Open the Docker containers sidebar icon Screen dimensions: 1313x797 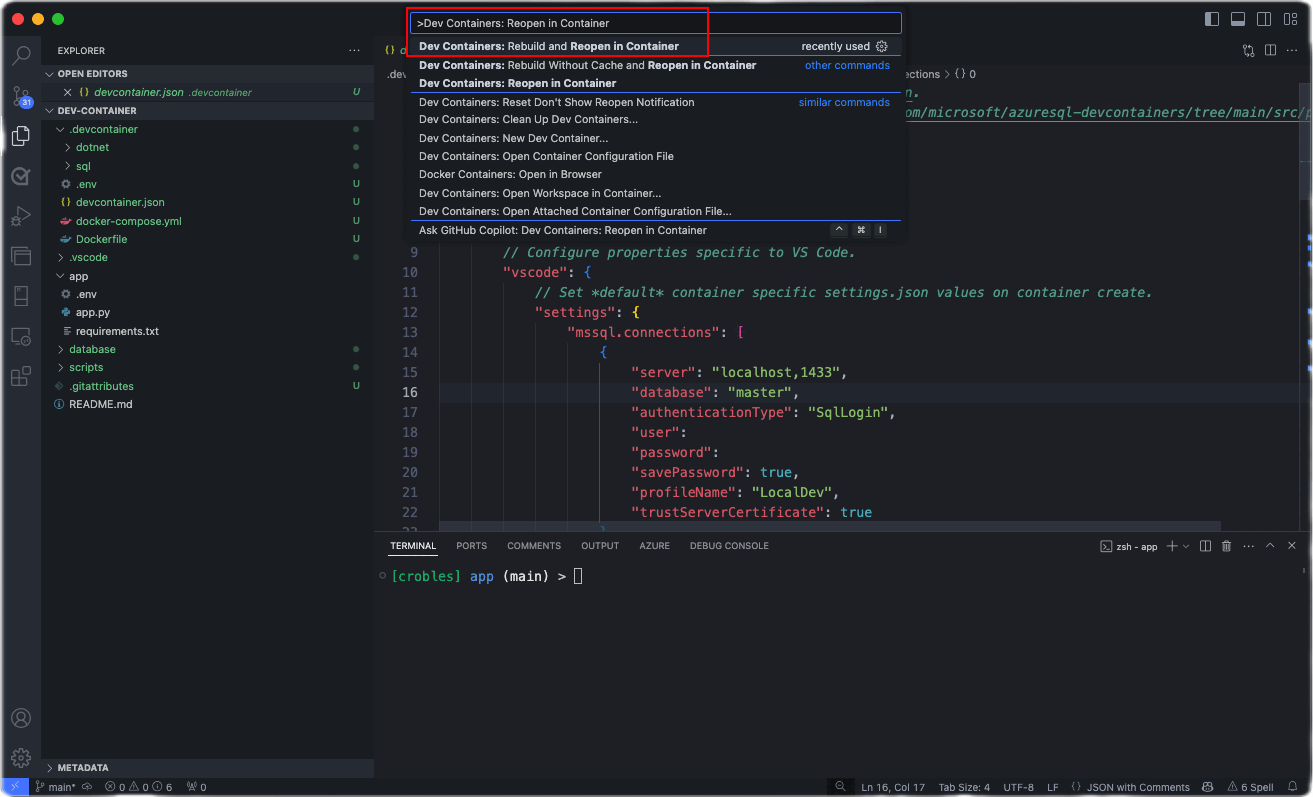click(x=21, y=257)
